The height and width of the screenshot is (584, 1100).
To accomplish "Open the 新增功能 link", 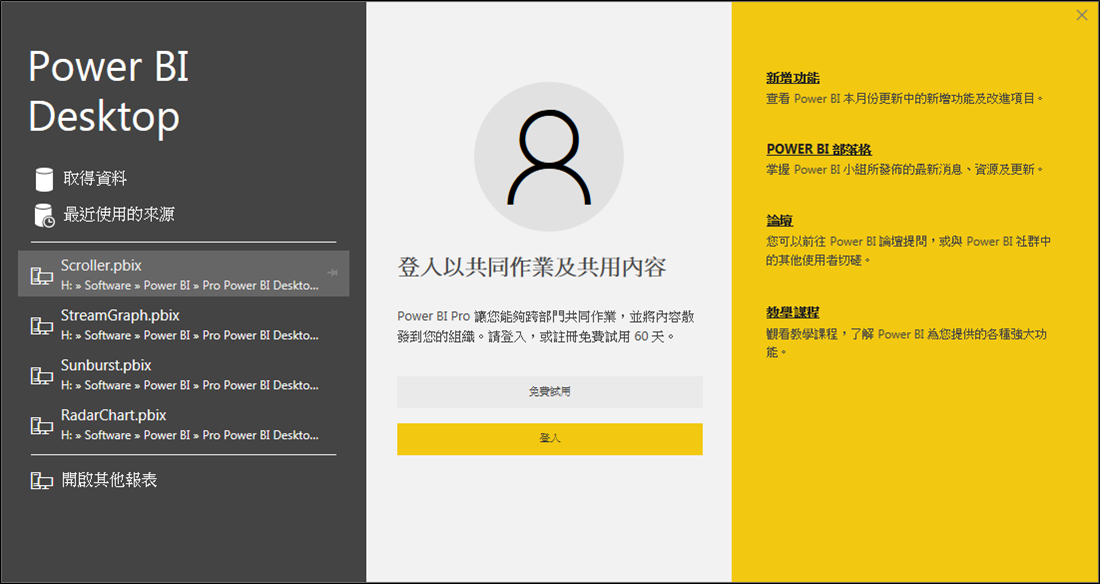I will pos(793,78).
